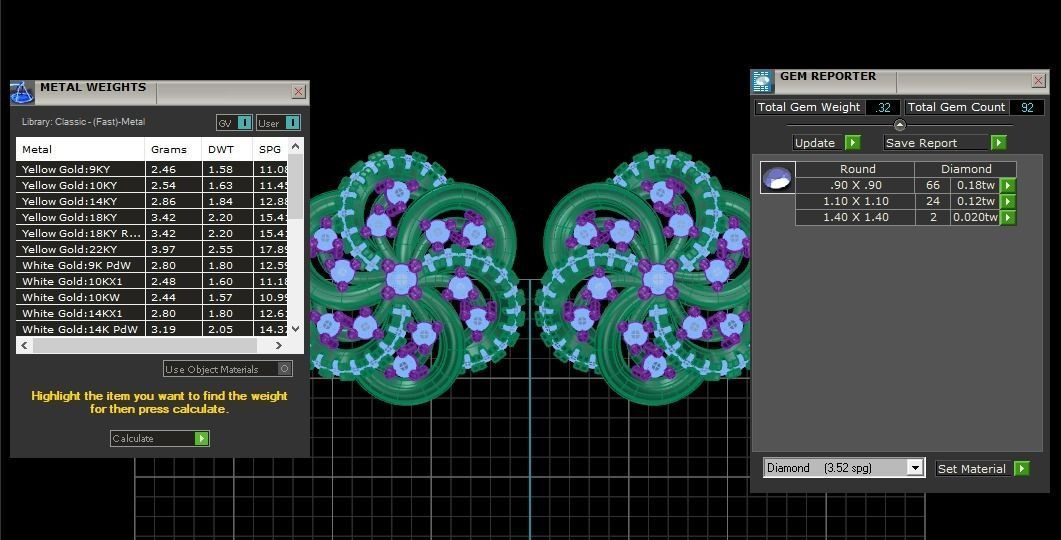Click the SPG column header
Viewport: 1061px width, 540px height.
click(271, 150)
